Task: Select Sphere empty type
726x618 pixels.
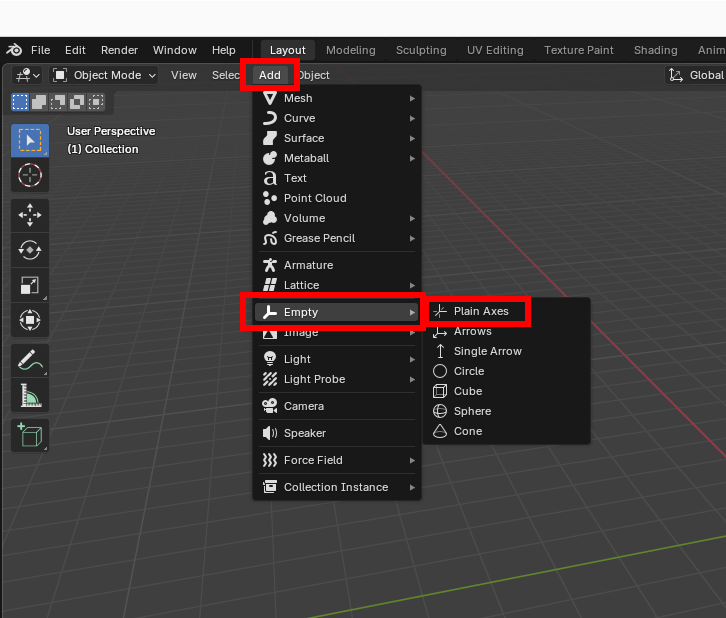Action: point(472,411)
